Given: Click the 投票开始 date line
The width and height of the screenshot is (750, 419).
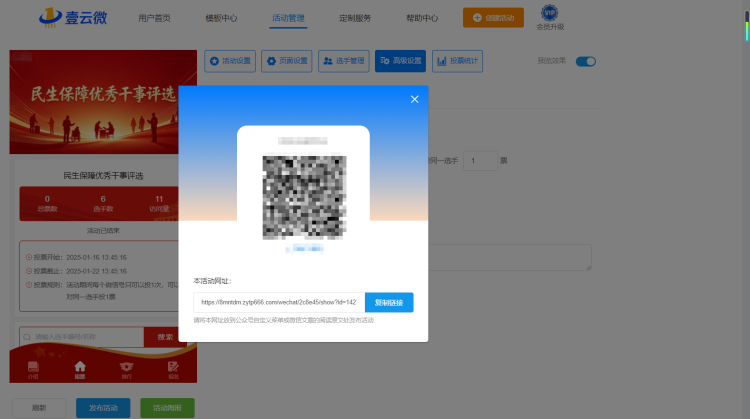Looking at the screenshot, I should [77, 257].
